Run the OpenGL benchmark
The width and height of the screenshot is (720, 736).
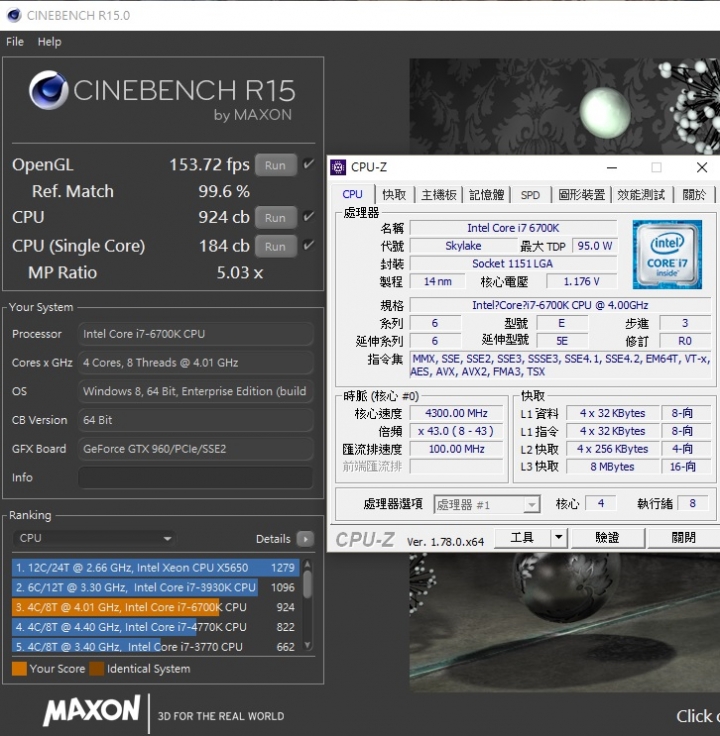(276, 165)
